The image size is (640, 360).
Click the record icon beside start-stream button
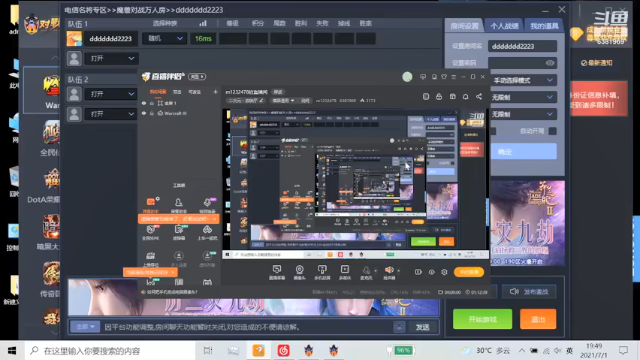[x=418, y=272]
